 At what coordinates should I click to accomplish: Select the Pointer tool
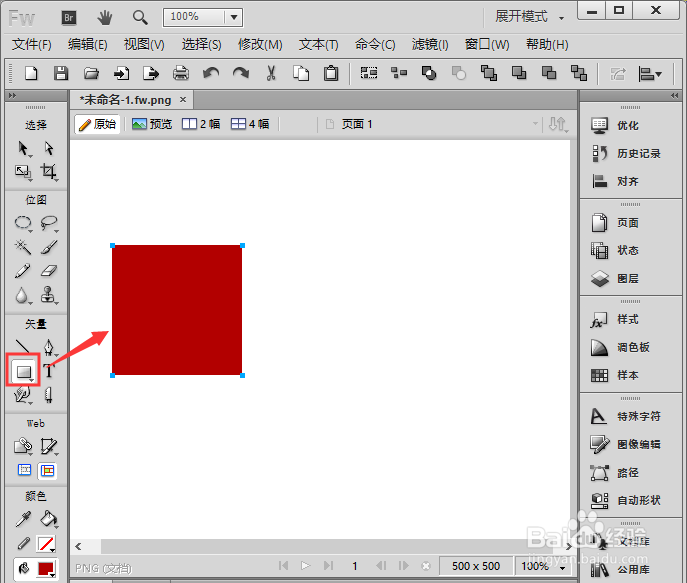coord(23,148)
